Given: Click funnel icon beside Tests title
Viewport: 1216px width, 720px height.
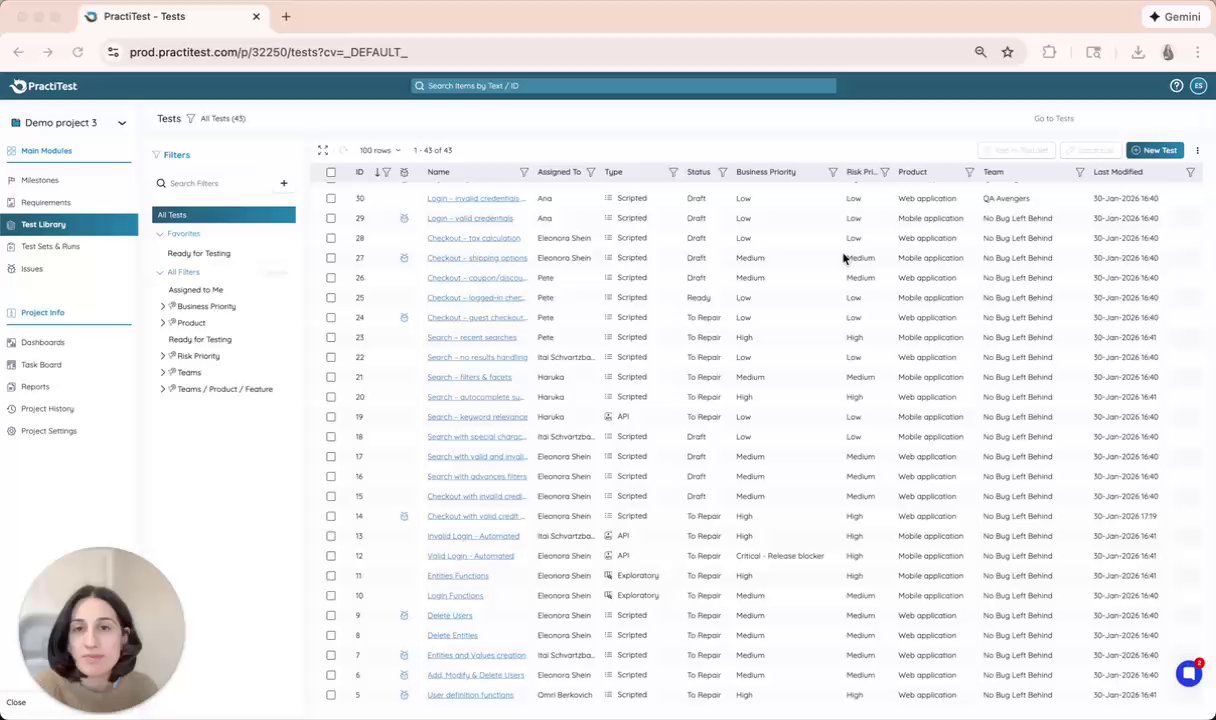Looking at the screenshot, I should (191, 119).
